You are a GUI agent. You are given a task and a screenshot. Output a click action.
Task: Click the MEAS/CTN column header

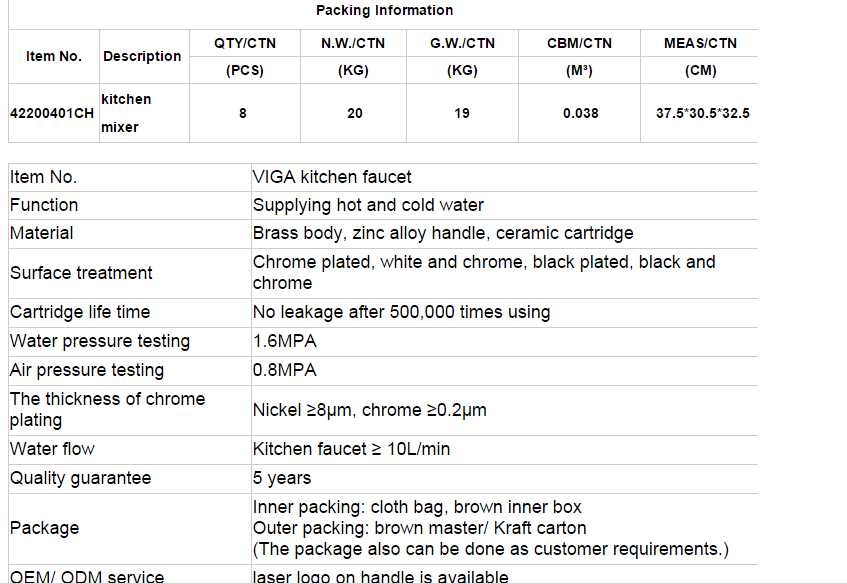pyautogui.click(x=700, y=44)
